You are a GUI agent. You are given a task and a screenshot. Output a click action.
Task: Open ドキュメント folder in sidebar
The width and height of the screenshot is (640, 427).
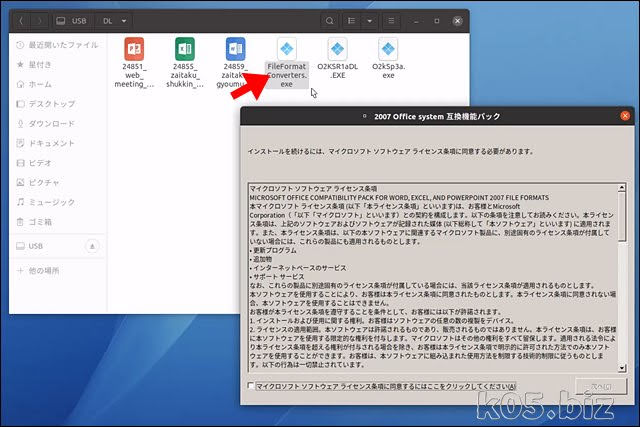58,143
